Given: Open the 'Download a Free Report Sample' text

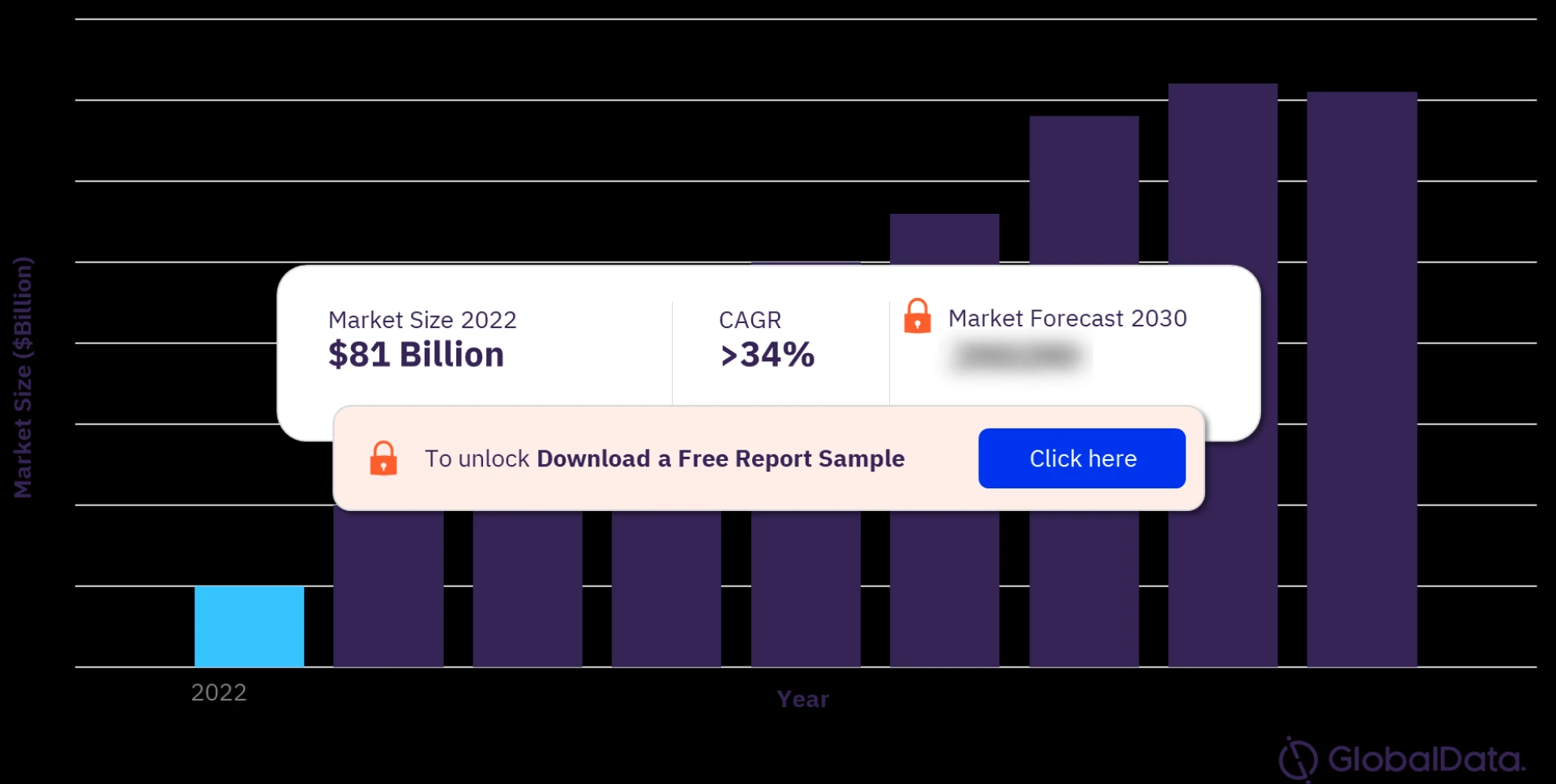Looking at the screenshot, I should coord(720,458).
